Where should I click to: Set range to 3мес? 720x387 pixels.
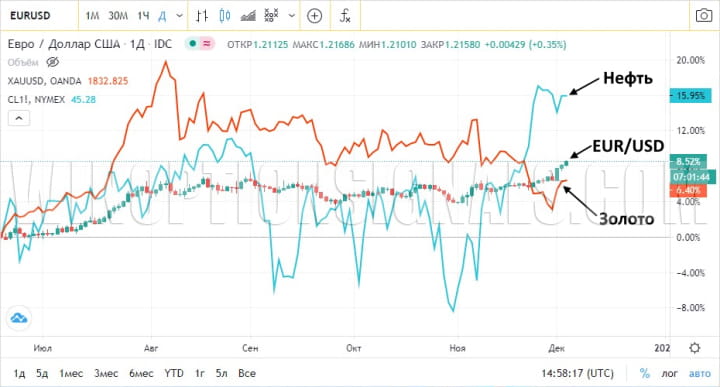coord(106,373)
